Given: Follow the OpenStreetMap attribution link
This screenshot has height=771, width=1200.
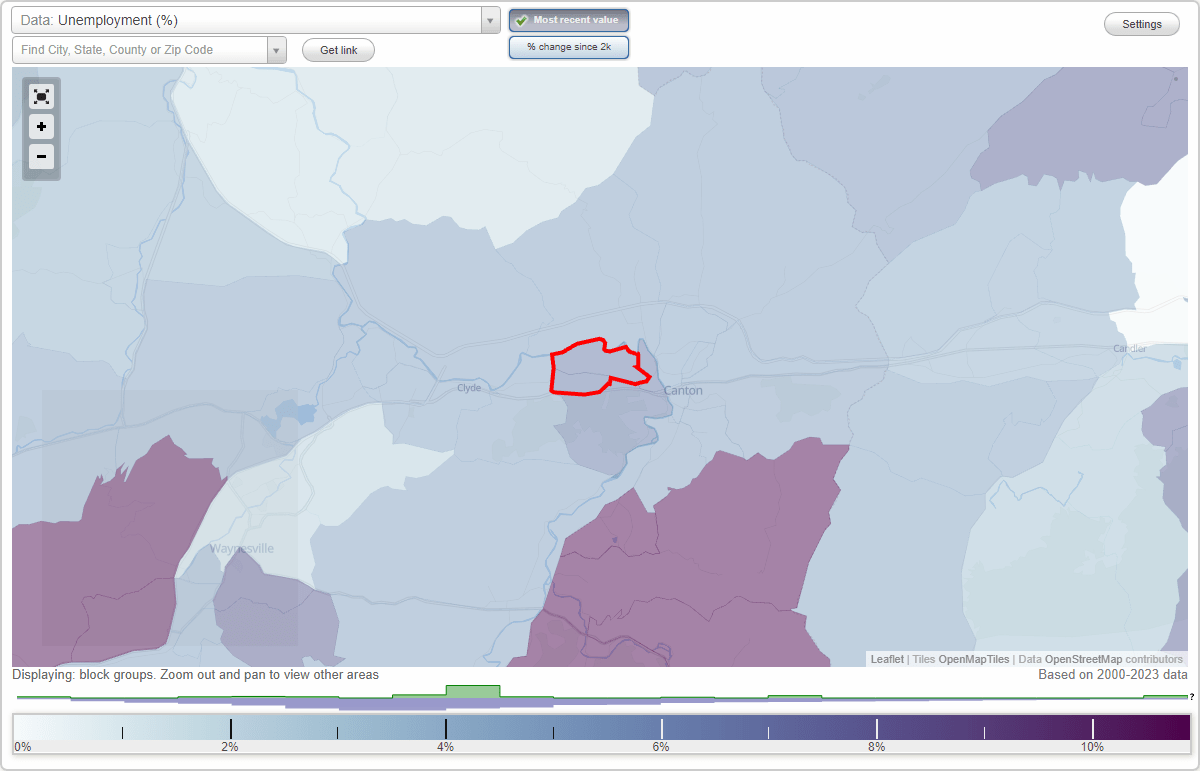Looking at the screenshot, I should pos(1086,659).
